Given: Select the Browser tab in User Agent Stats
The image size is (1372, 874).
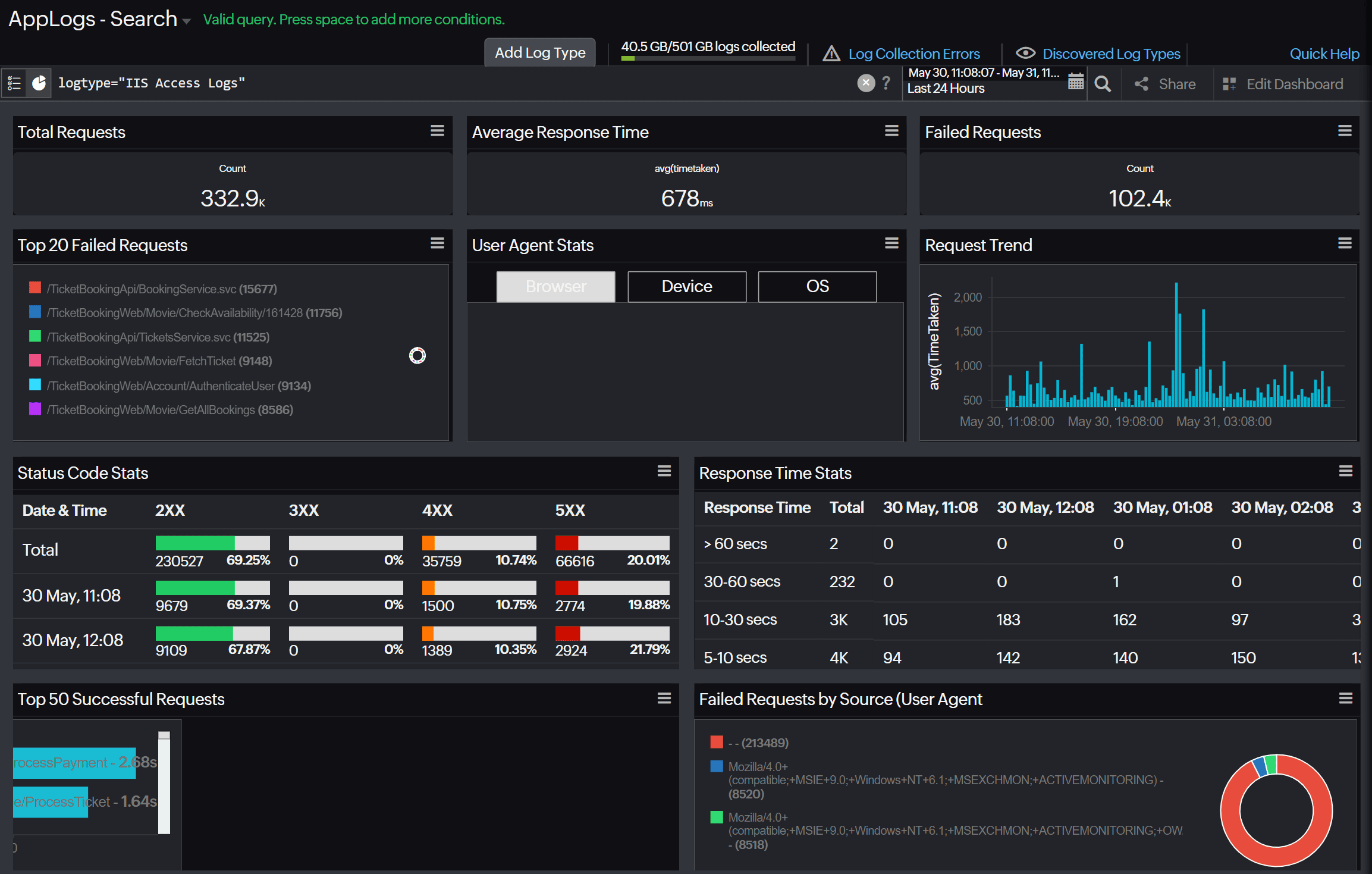Looking at the screenshot, I should click(x=555, y=286).
